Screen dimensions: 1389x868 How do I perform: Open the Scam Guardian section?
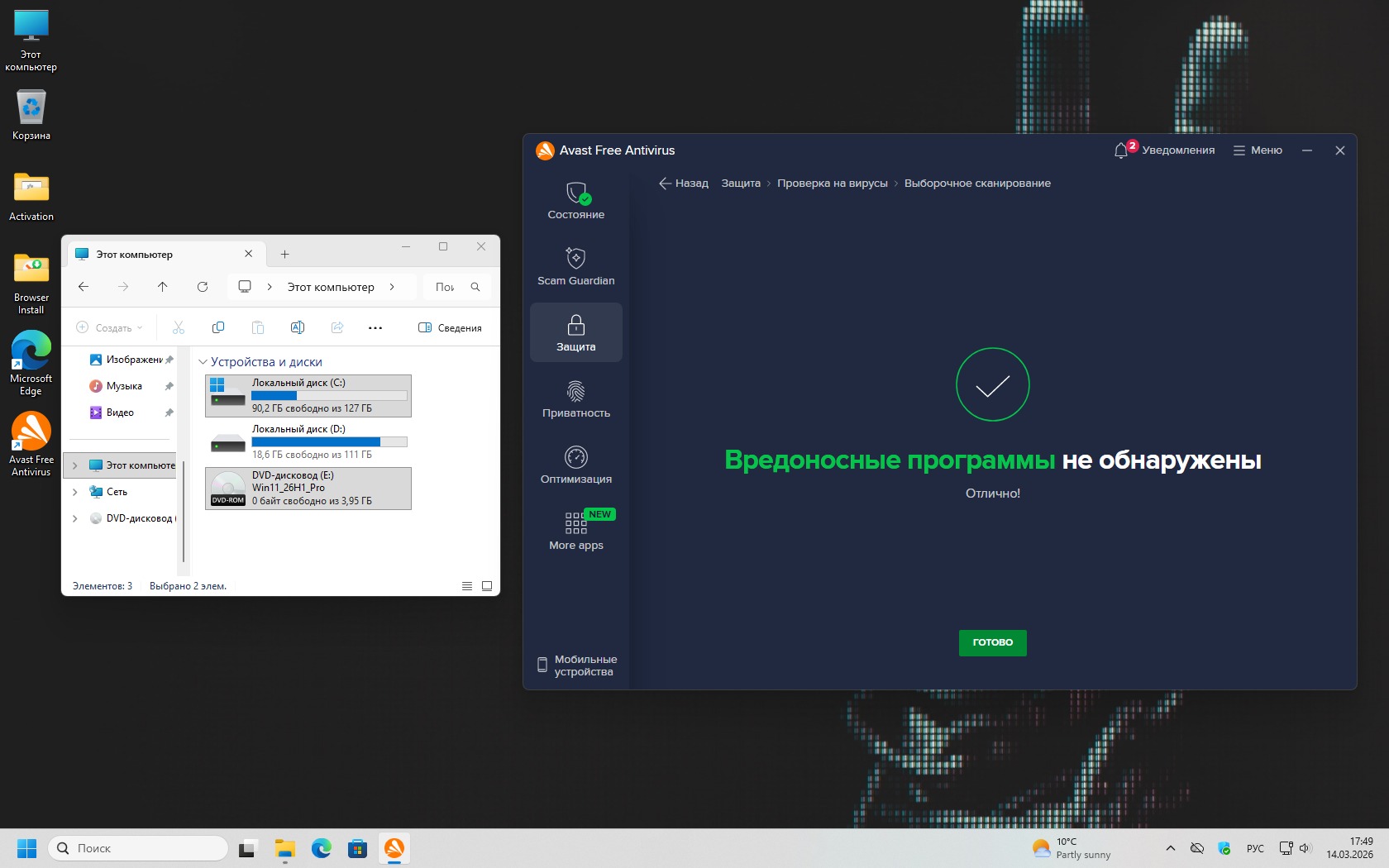(x=575, y=266)
